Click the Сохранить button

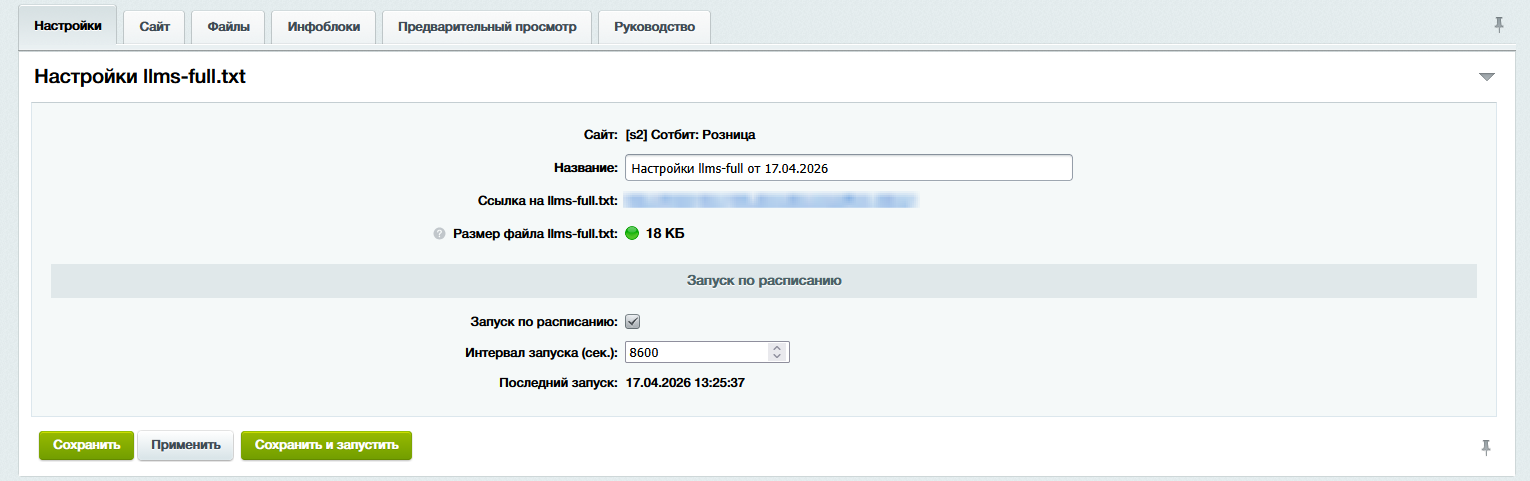click(87, 445)
